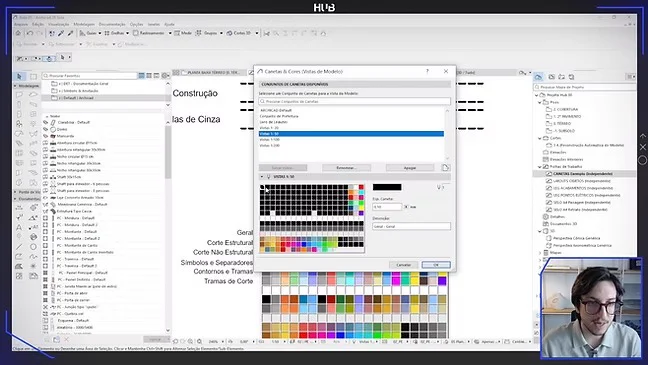This screenshot has width=648, height=365.
Task: Pick the purple pen in the pen grid's right column
Action: 361,213
